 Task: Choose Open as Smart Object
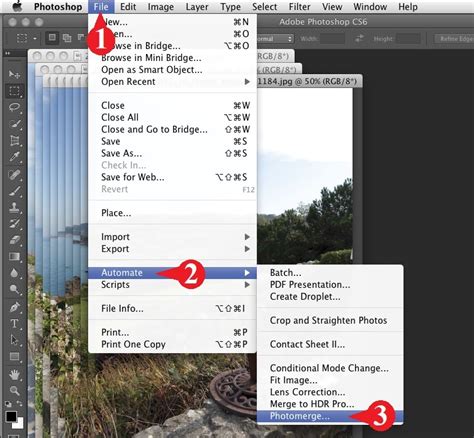tap(172, 70)
